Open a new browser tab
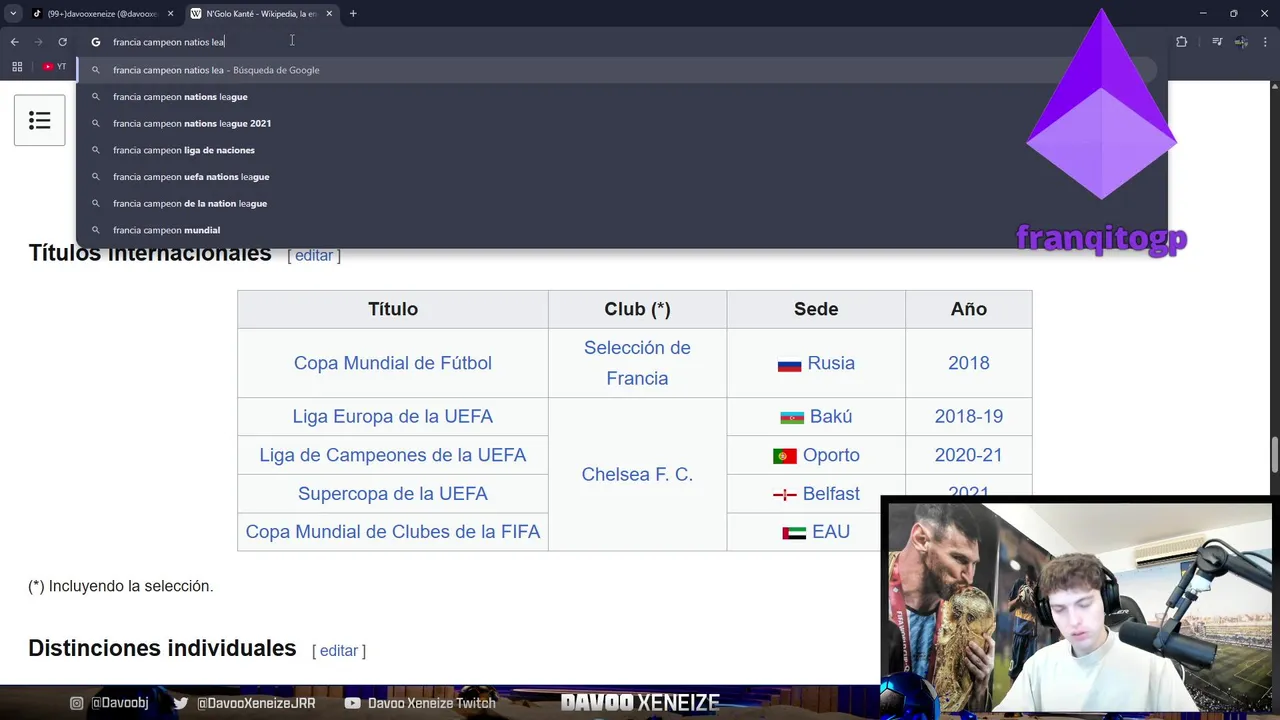The height and width of the screenshot is (720, 1280). tap(353, 14)
